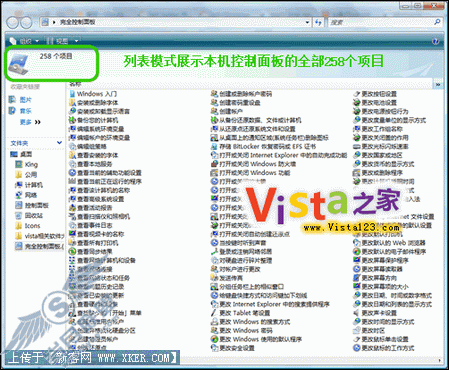This screenshot has height=370, width=449.
Task: Select 更改货币的显示方式 list text
Action: coord(388,164)
